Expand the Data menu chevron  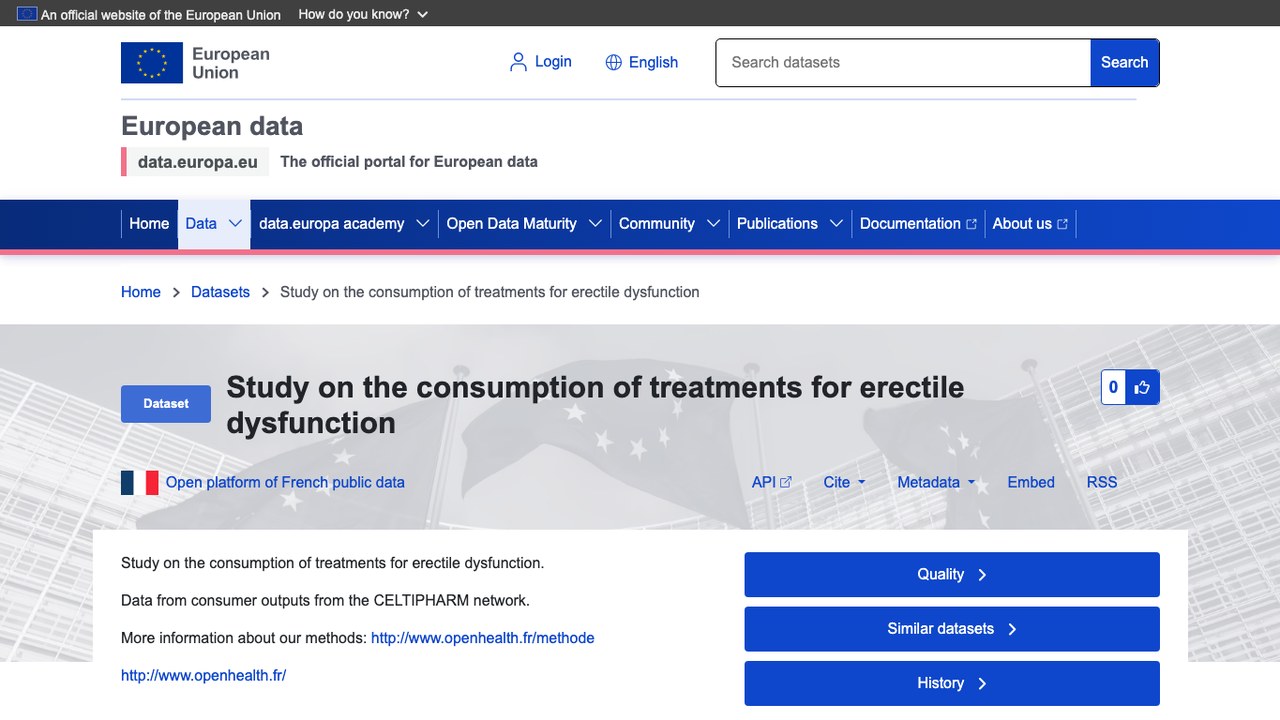point(236,223)
